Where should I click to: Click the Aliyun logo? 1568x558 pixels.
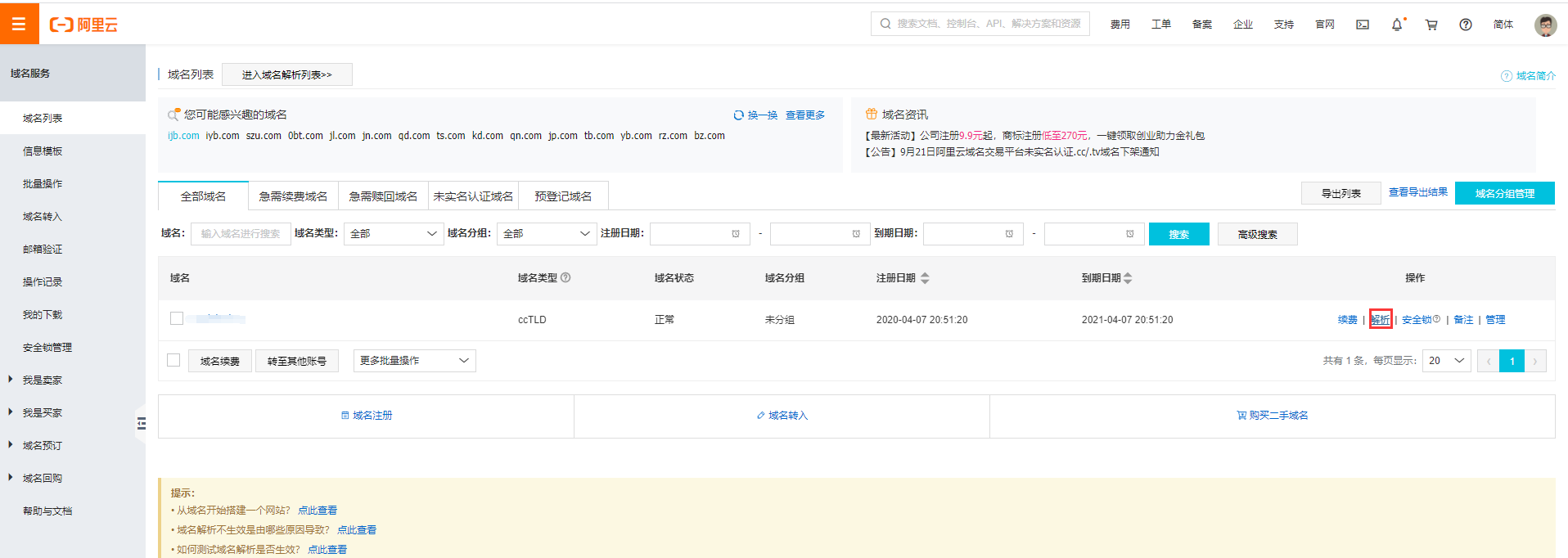(x=83, y=25)
